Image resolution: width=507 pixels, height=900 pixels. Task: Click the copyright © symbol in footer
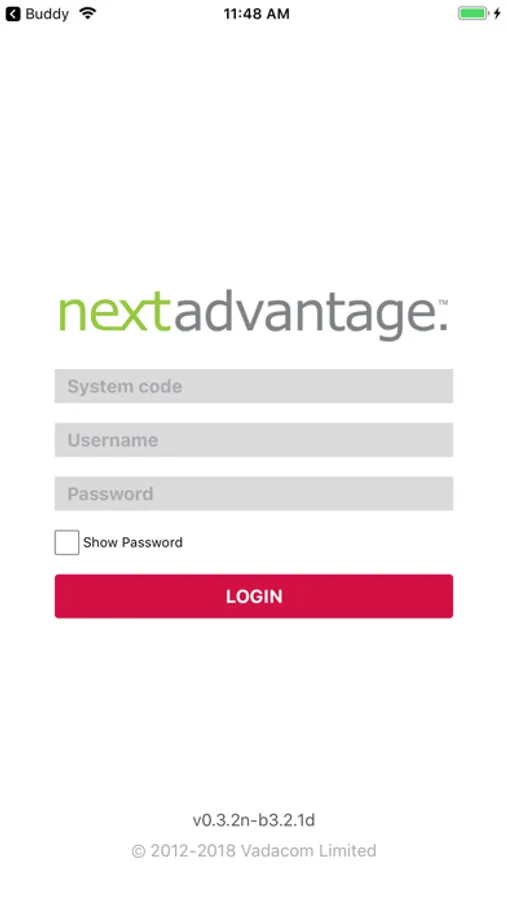pyautogui.click(x=138, y=851)
